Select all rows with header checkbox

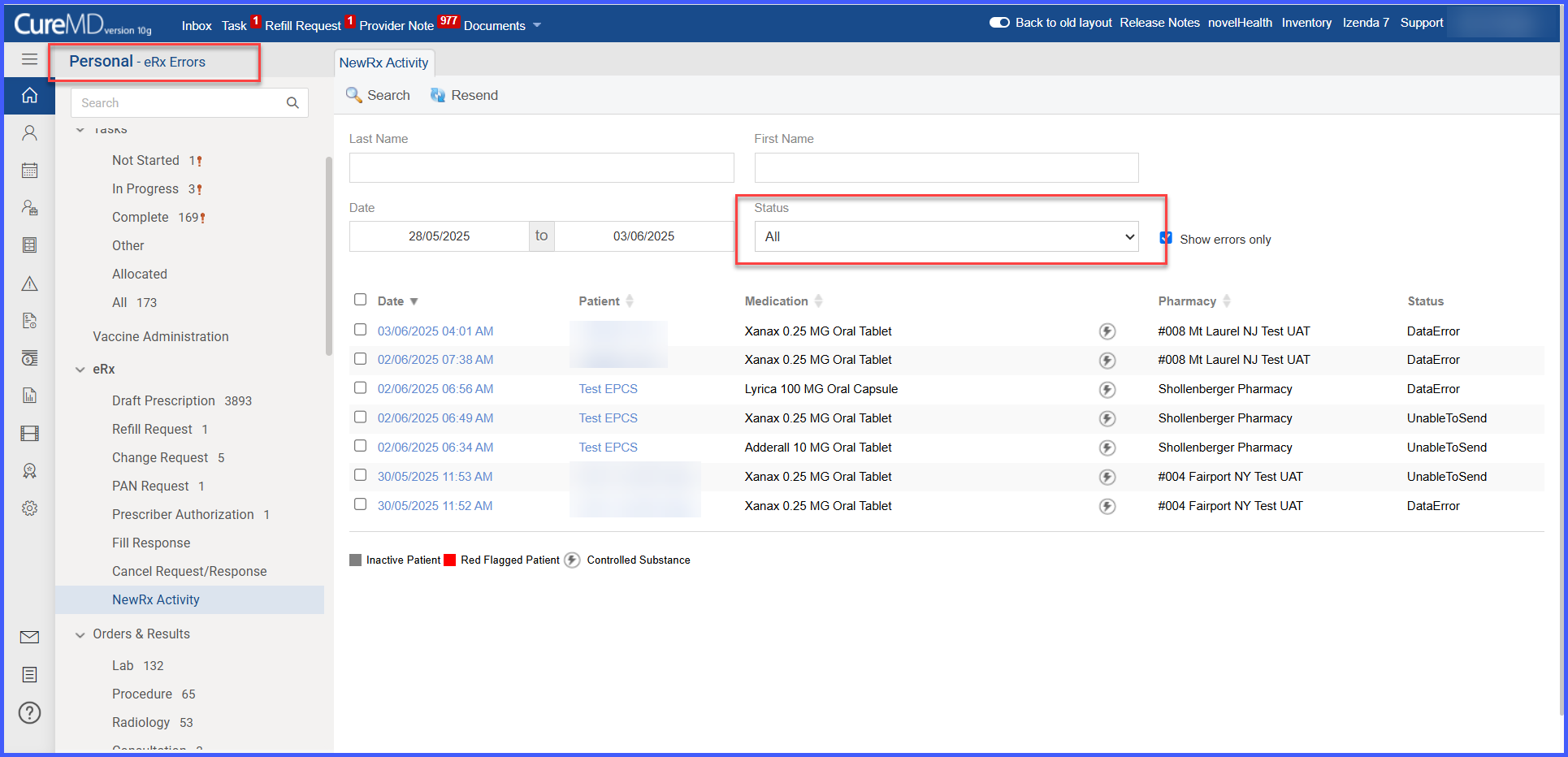click(x=360, y=300)
